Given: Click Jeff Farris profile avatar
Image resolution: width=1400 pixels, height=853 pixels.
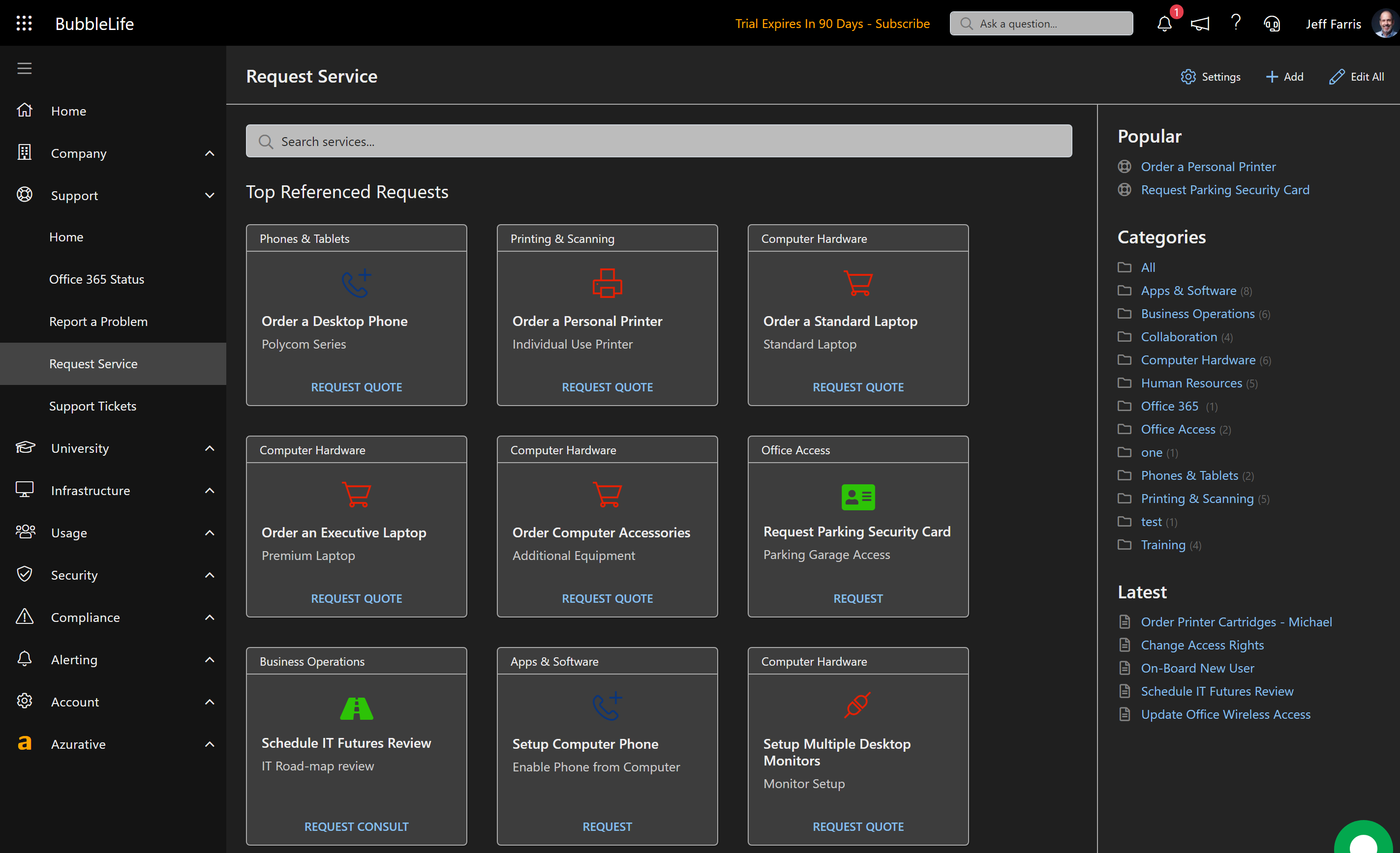Looking at the screenshot, I should point(1385,23).
